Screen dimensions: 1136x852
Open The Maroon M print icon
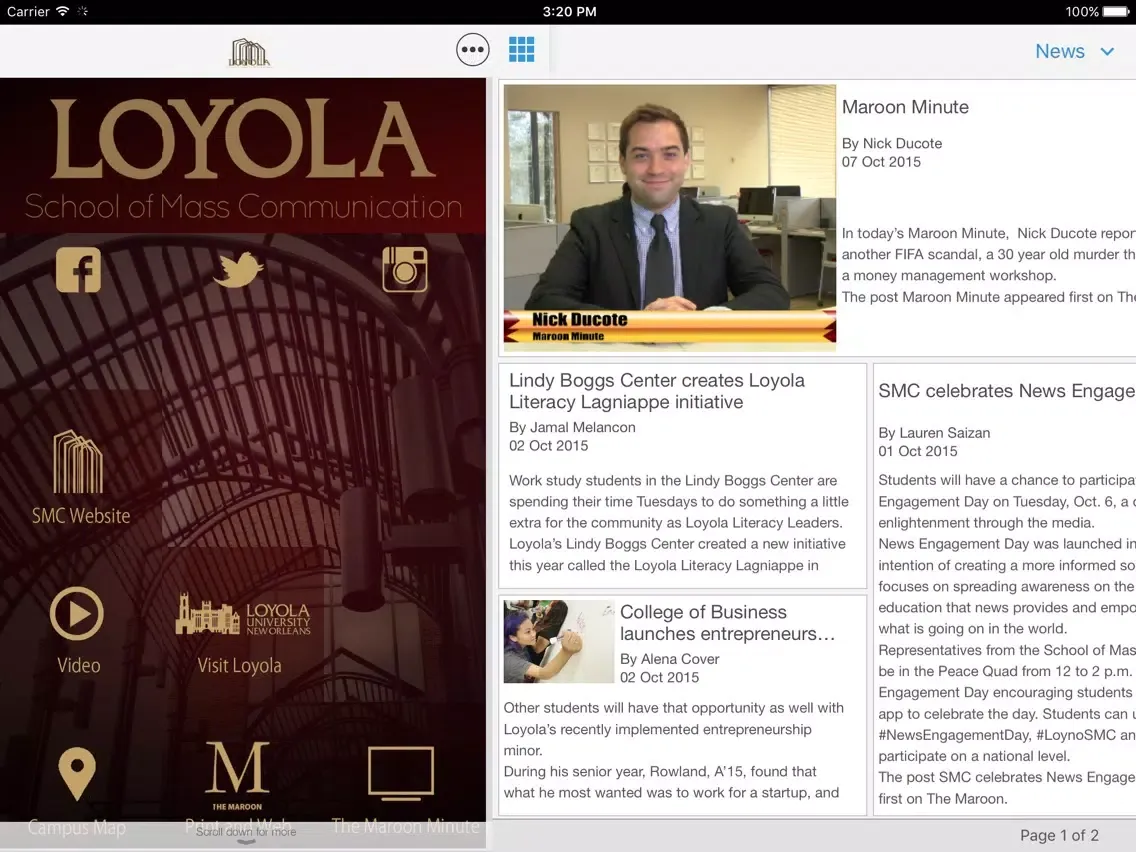tap(238, 775)
